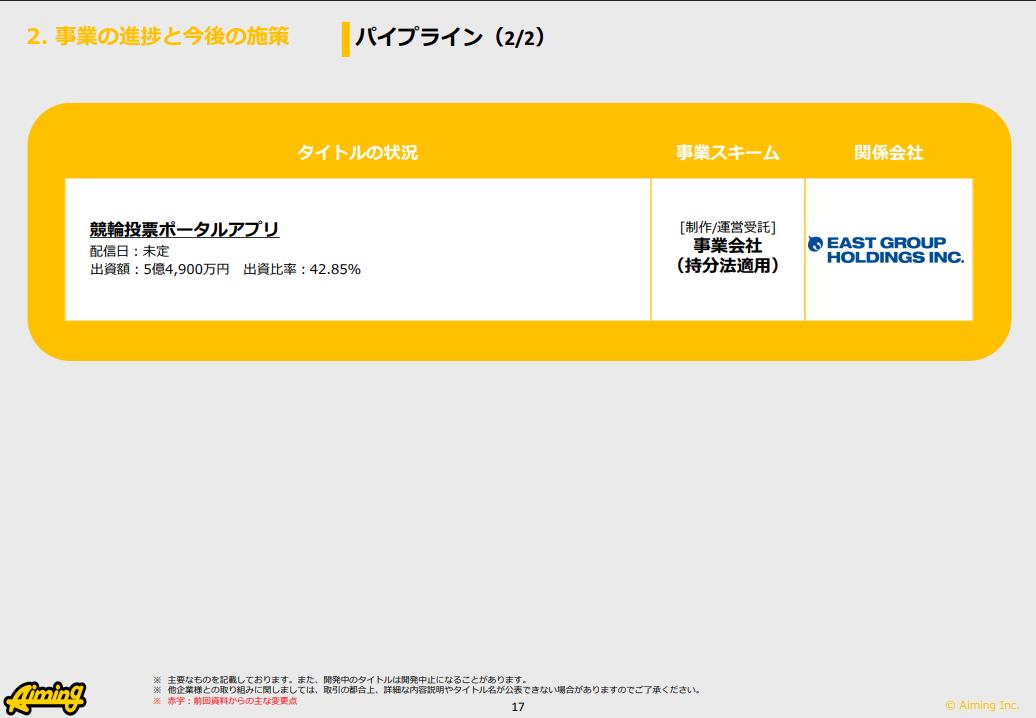The width and height of the screenshot is (1036, 718).
Task: Click the blue emblem beside EAST GROUP text
Action: 815,243
